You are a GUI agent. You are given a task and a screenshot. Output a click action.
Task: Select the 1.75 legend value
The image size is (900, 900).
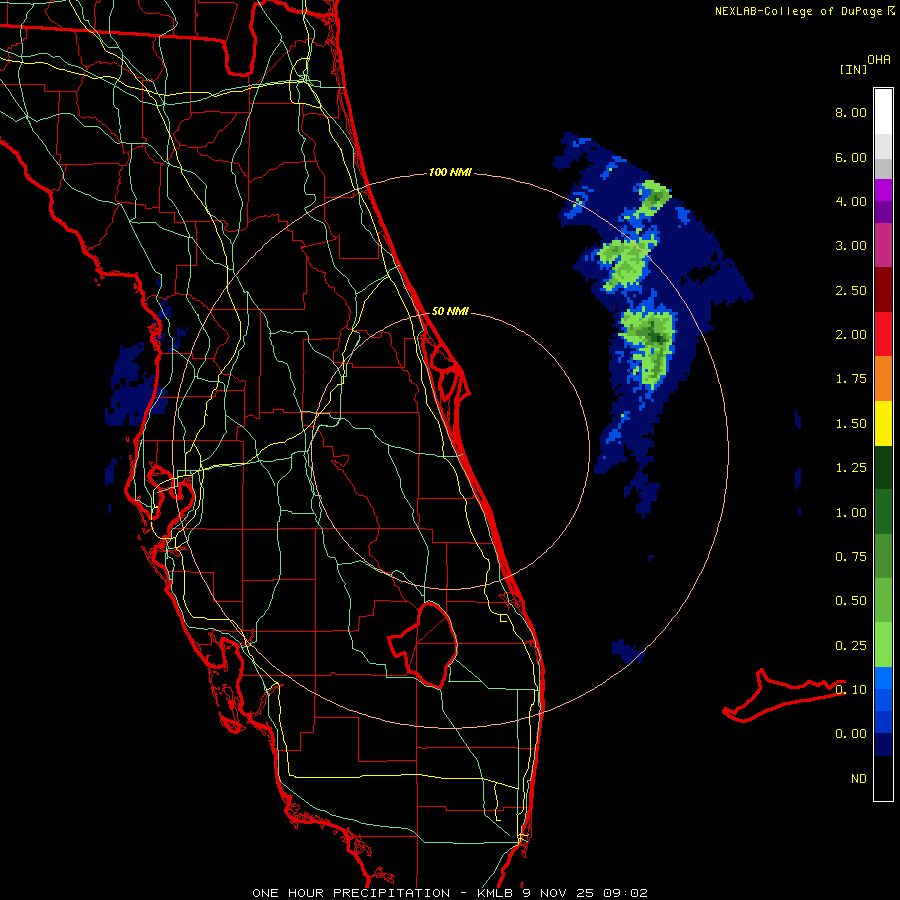pyautogui.click(x=851, y=379)
